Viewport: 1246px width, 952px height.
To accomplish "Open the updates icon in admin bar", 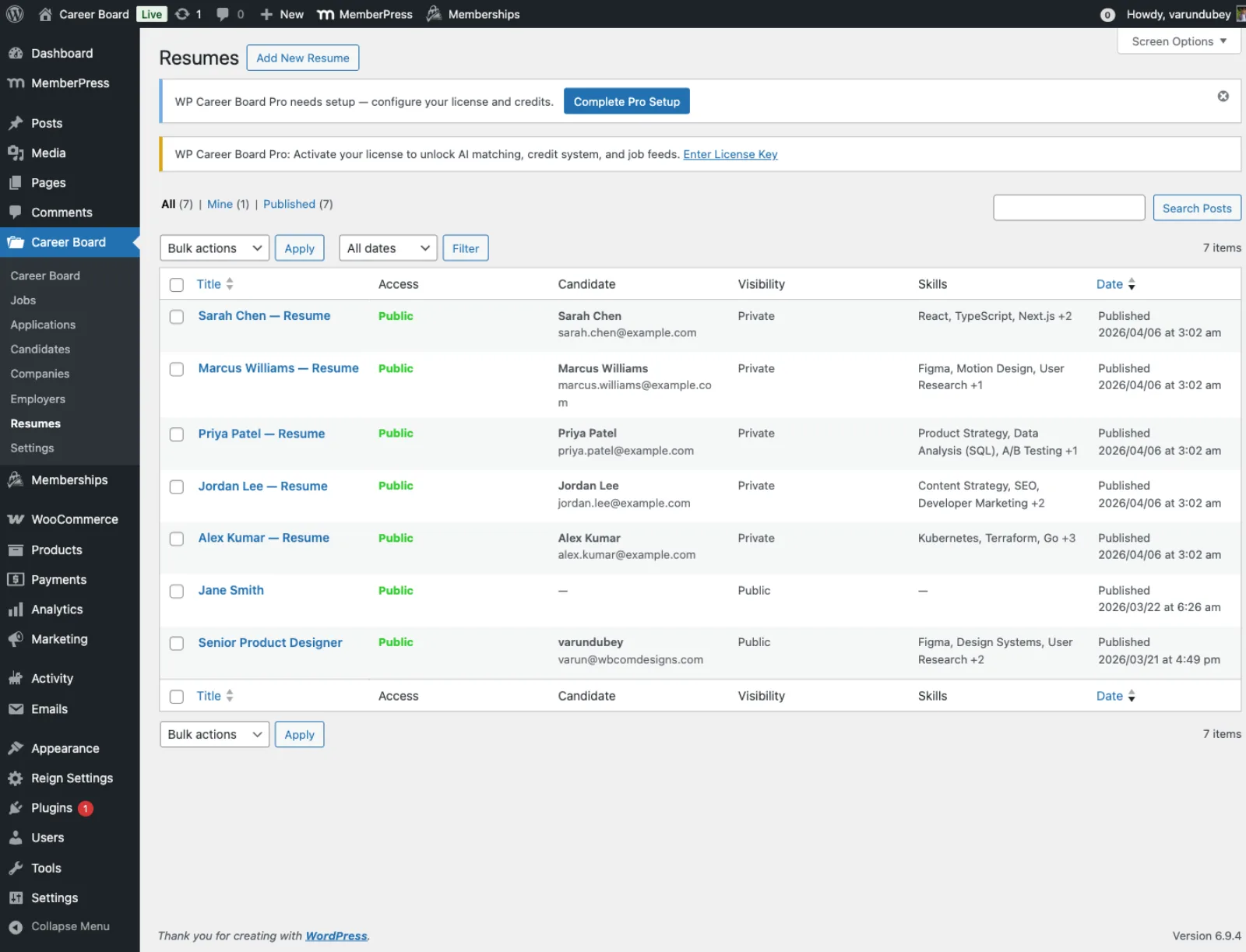I will [x=182, y=14].
